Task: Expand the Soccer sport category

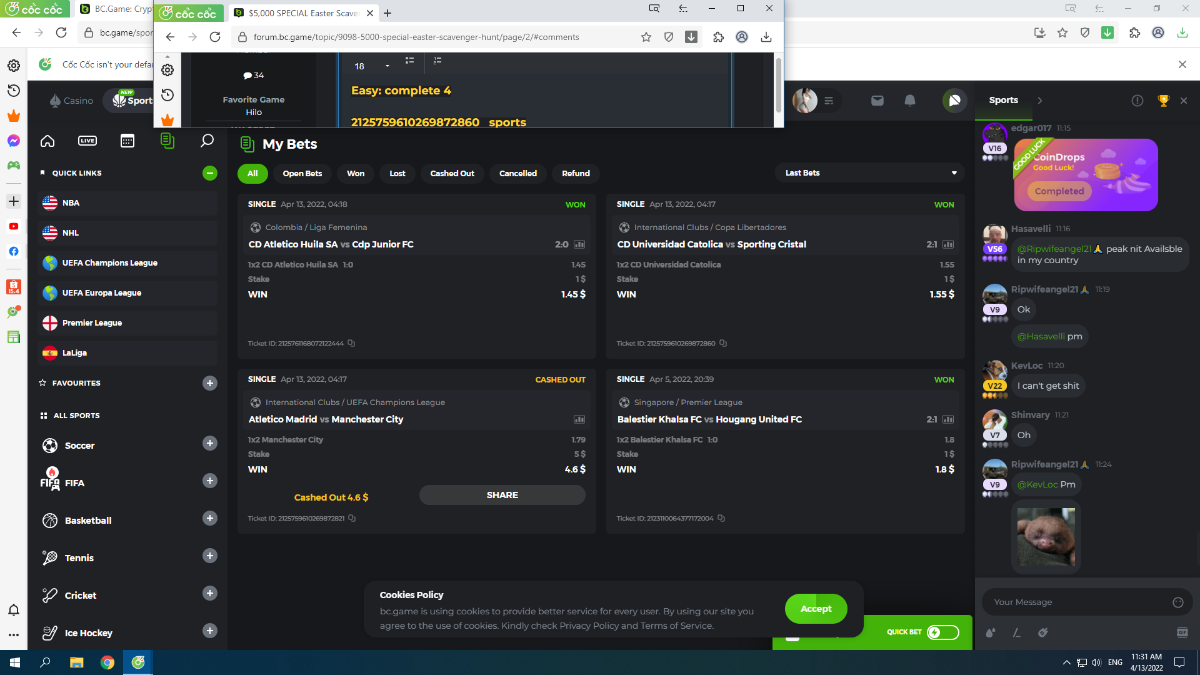Action: (209, 443)
